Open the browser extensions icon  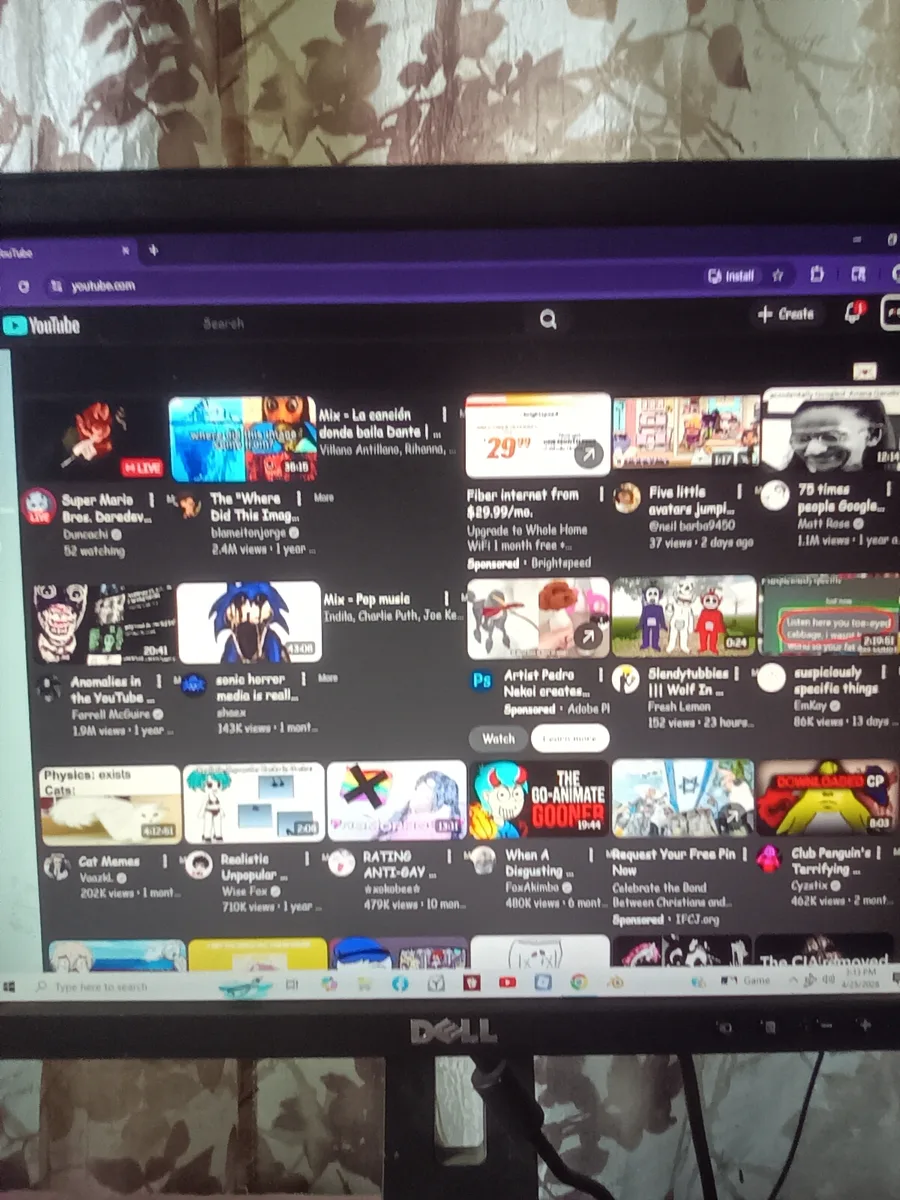(817, 274)
